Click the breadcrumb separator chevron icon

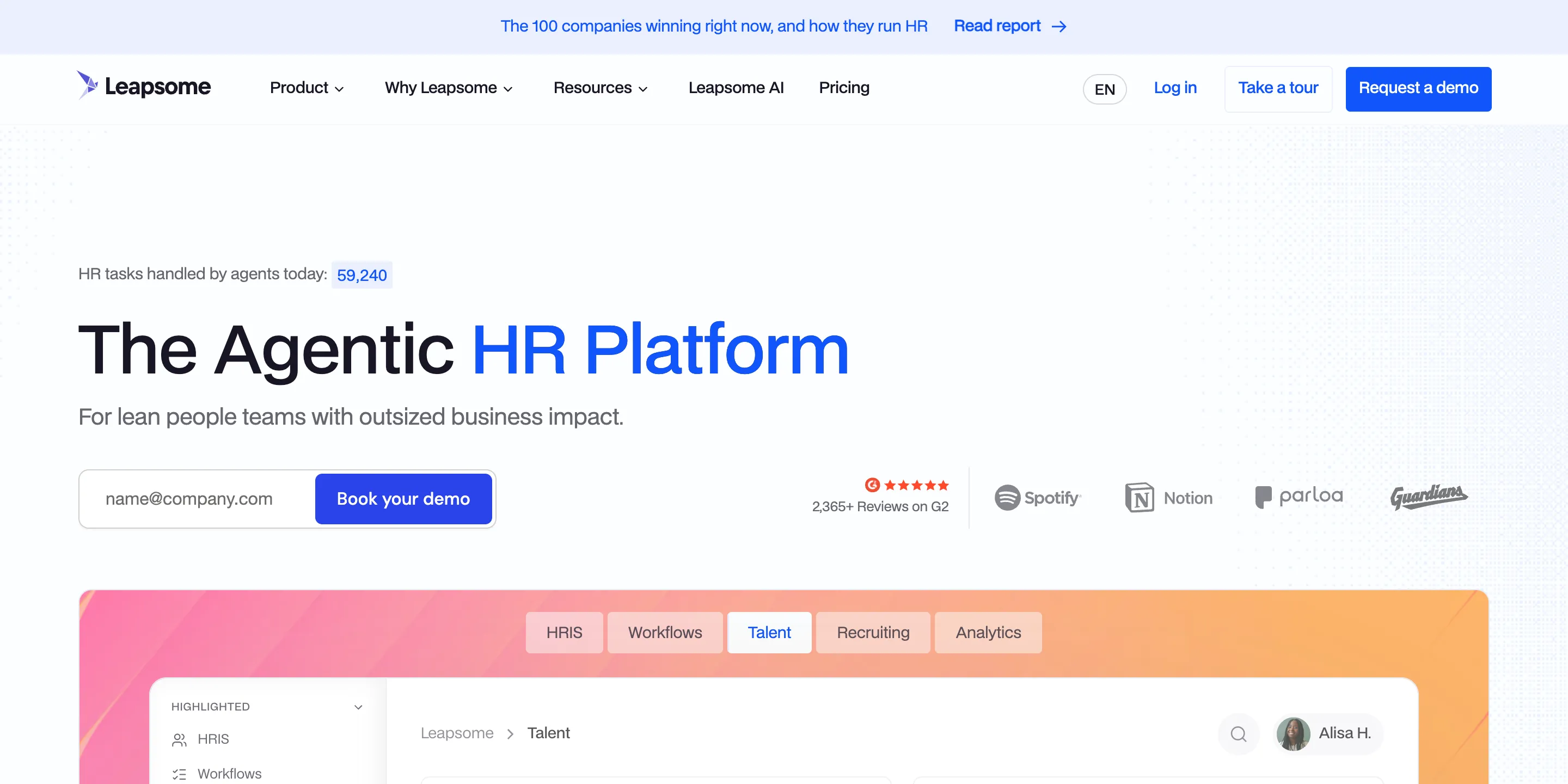coord(510,734)
